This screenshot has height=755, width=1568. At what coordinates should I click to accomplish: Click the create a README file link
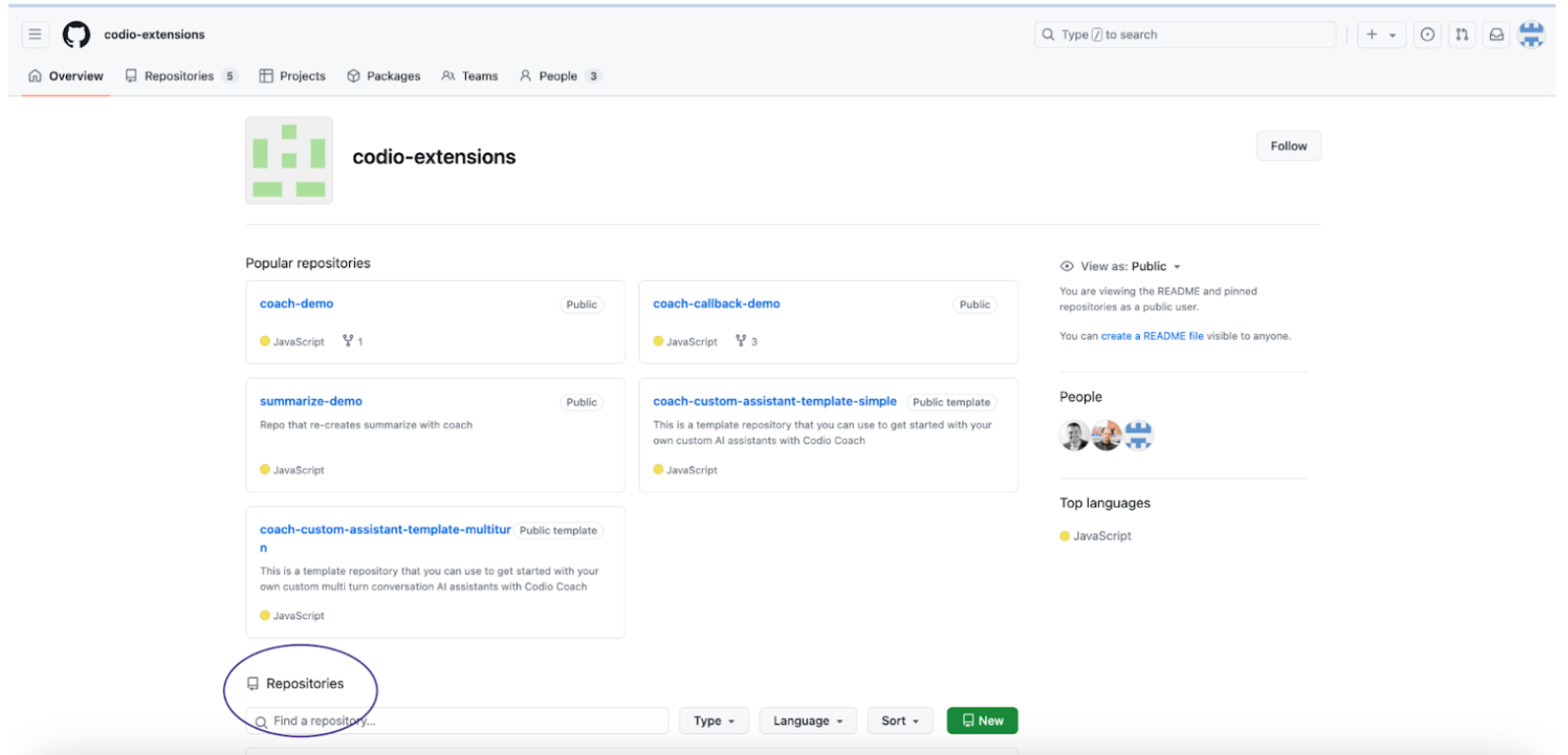point(1152,336)
